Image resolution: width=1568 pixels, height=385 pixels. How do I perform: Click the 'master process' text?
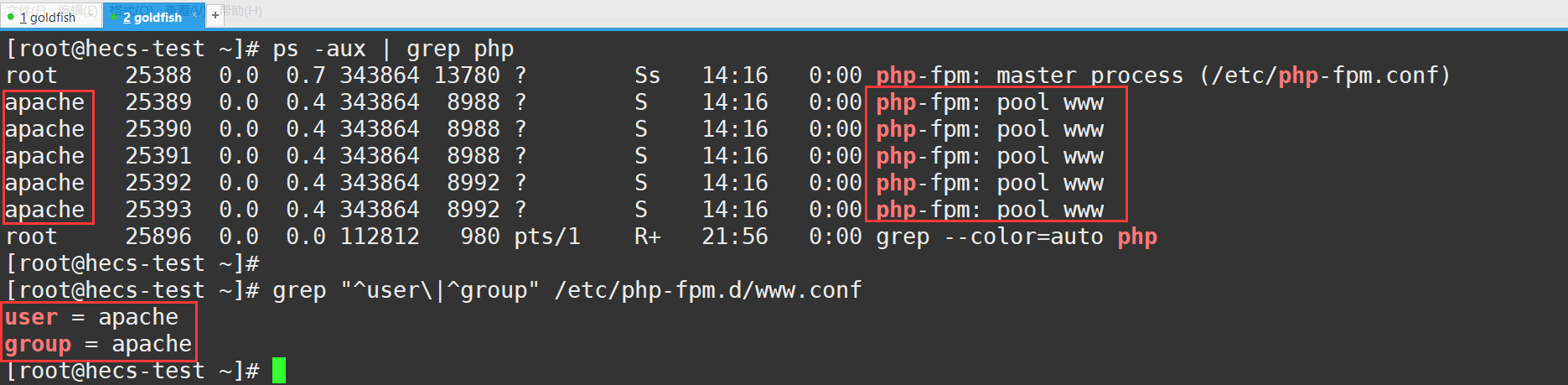(1089, 75)
